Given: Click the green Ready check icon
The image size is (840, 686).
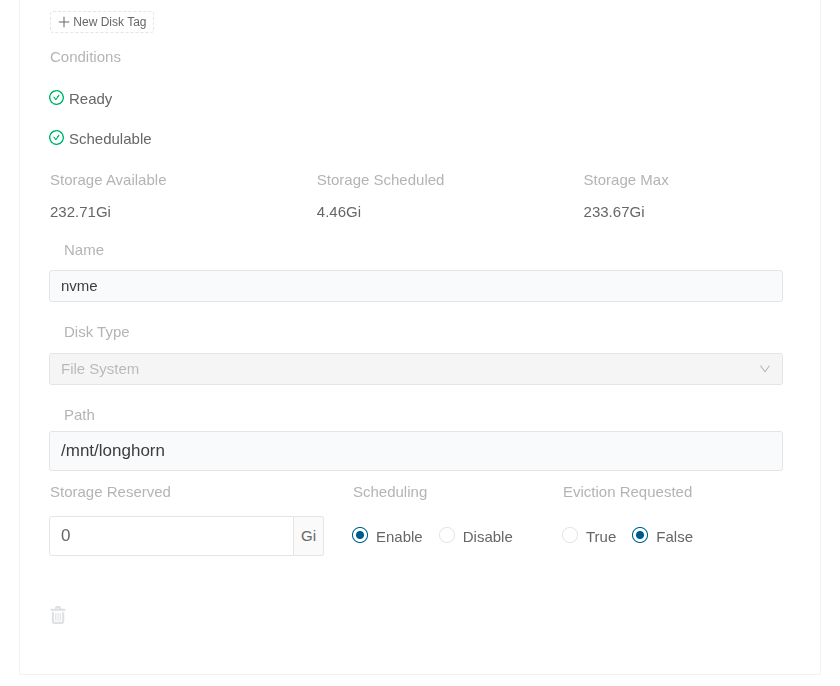Looking at the screenshot, I should point(56,98).
